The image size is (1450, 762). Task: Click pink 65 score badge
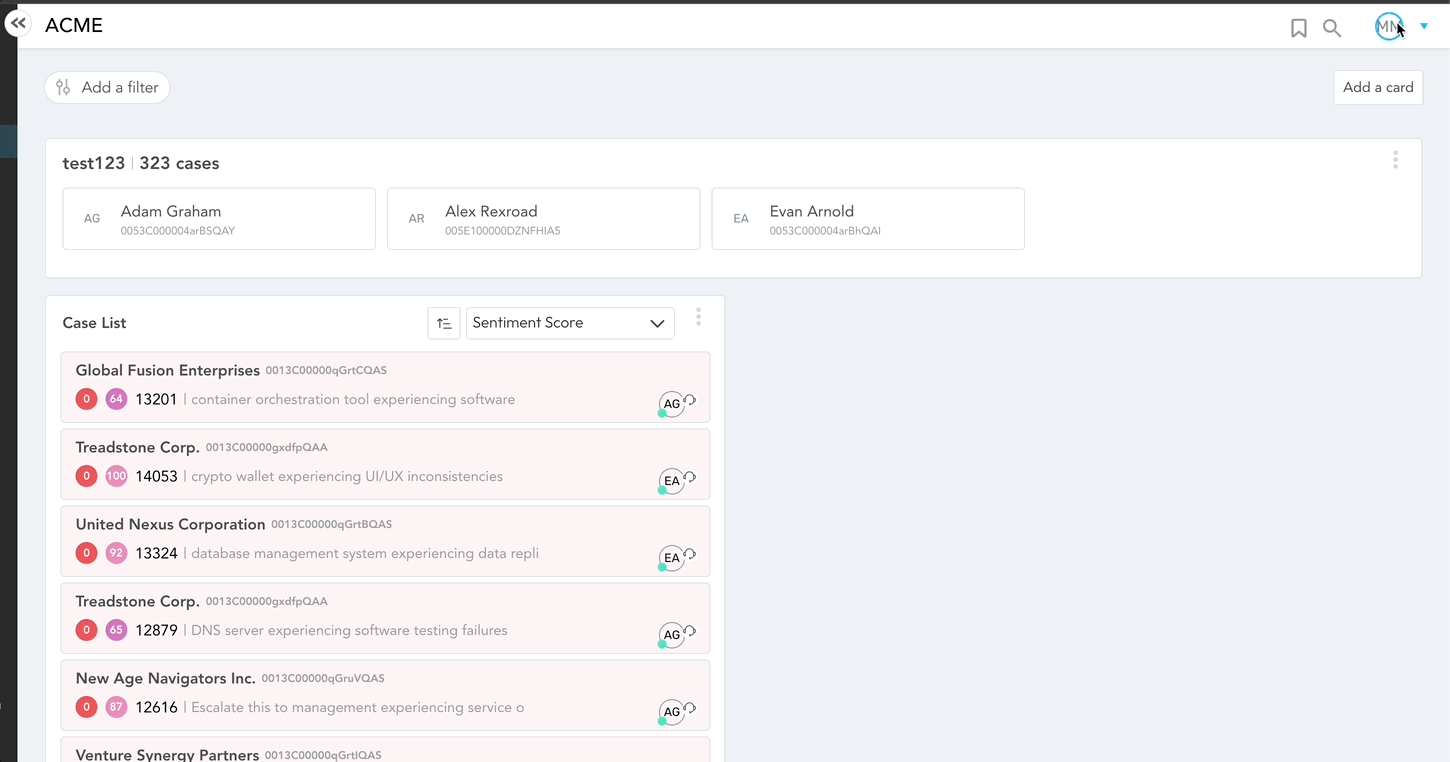pyautogui.click(x=116, y=630)
